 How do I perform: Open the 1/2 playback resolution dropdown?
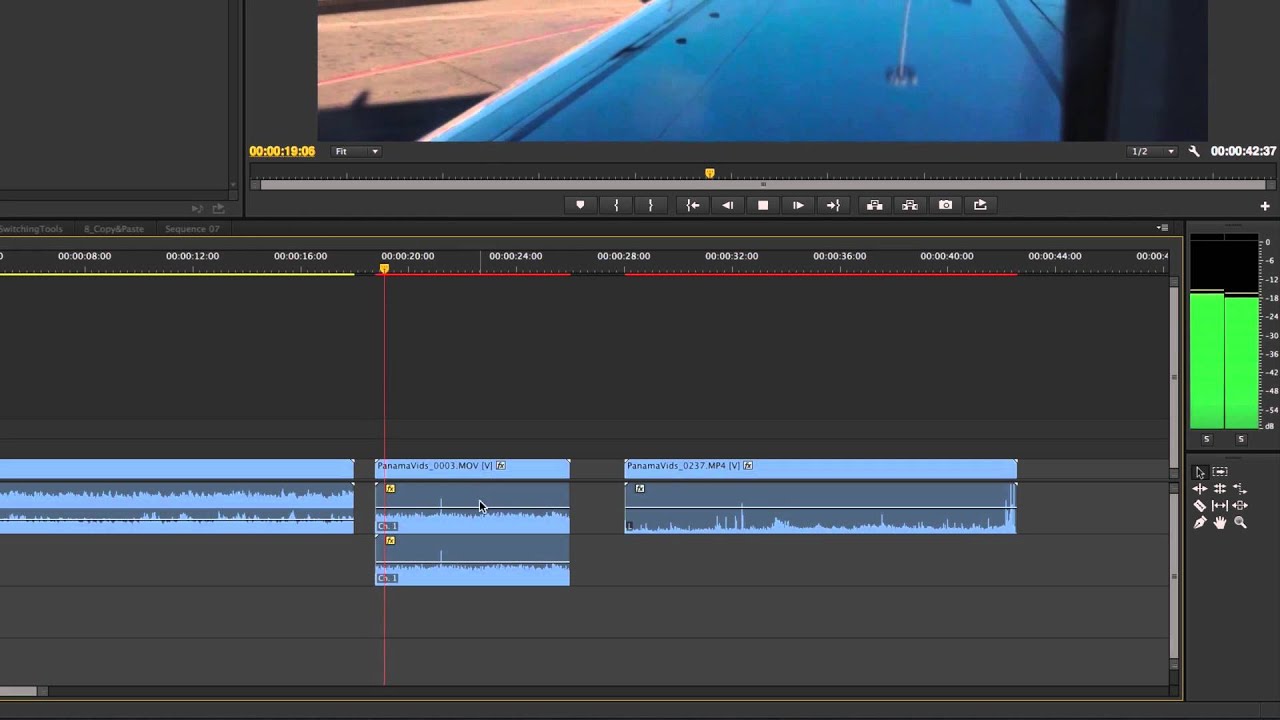1153,152
